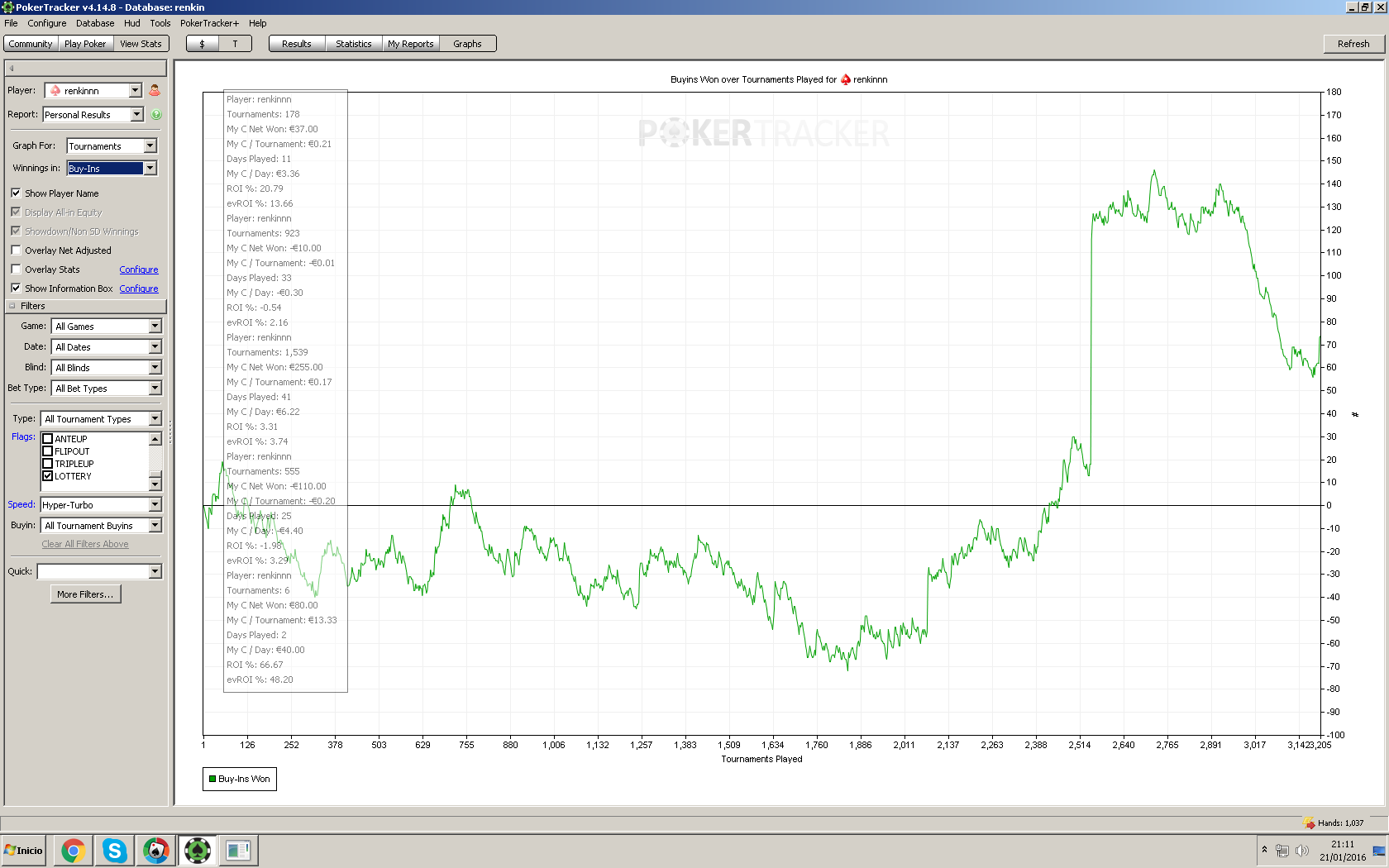Open the File menu
The image size is (1389, 868).
pyautogui.click(x=11, y=23)
